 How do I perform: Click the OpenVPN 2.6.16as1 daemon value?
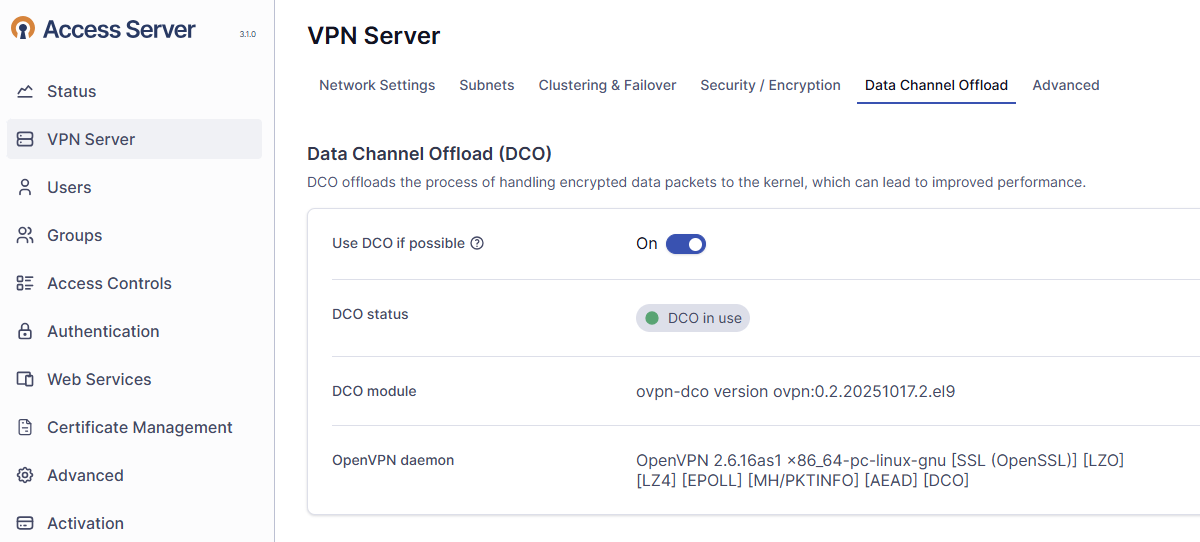pos(880,470)
